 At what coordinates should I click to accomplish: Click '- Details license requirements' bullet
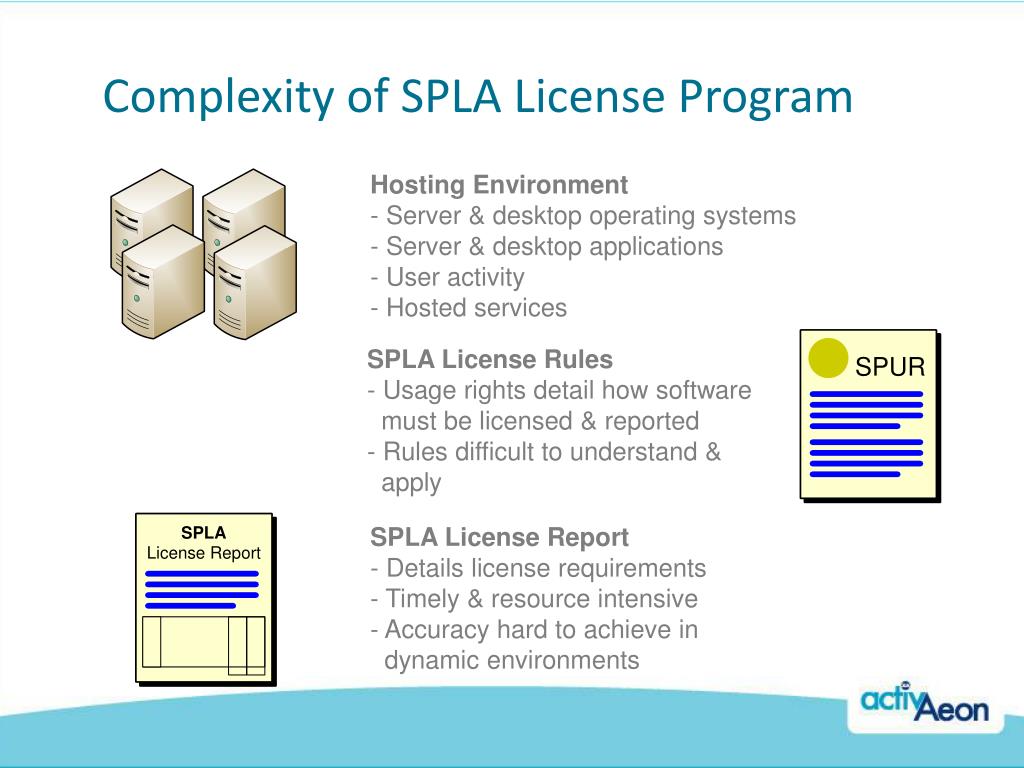point(538,569)
